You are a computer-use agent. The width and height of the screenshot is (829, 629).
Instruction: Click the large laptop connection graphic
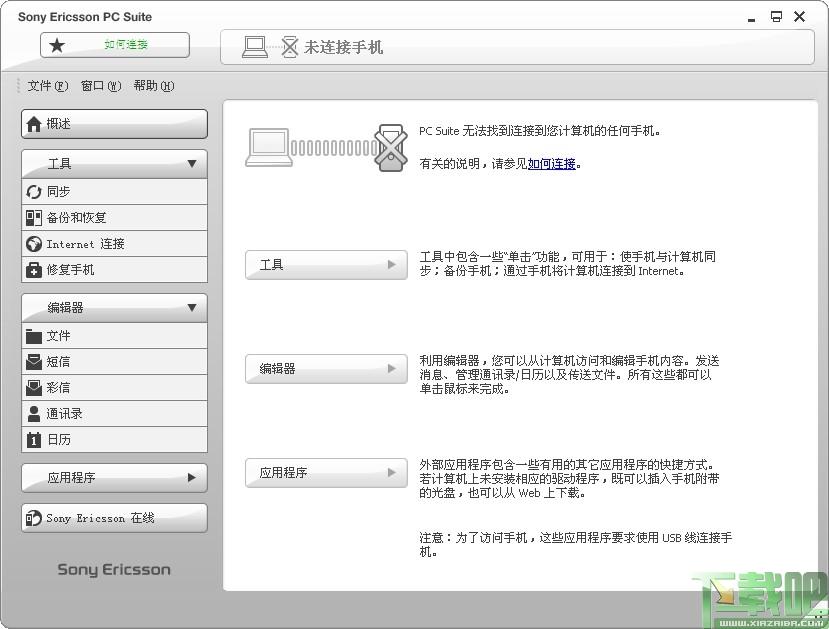(x=269, y=147)
